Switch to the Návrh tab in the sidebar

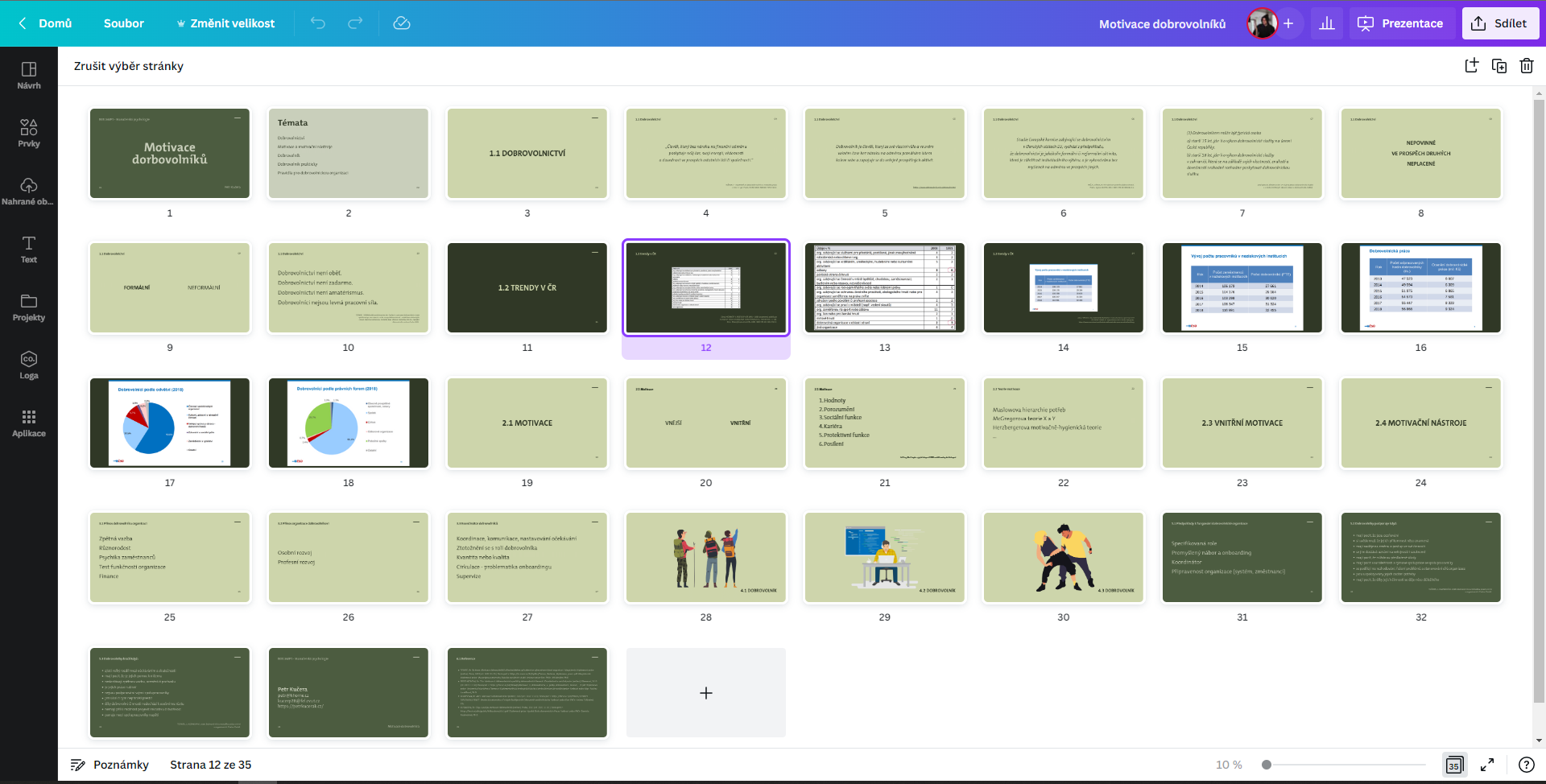[x=29, y=76]
